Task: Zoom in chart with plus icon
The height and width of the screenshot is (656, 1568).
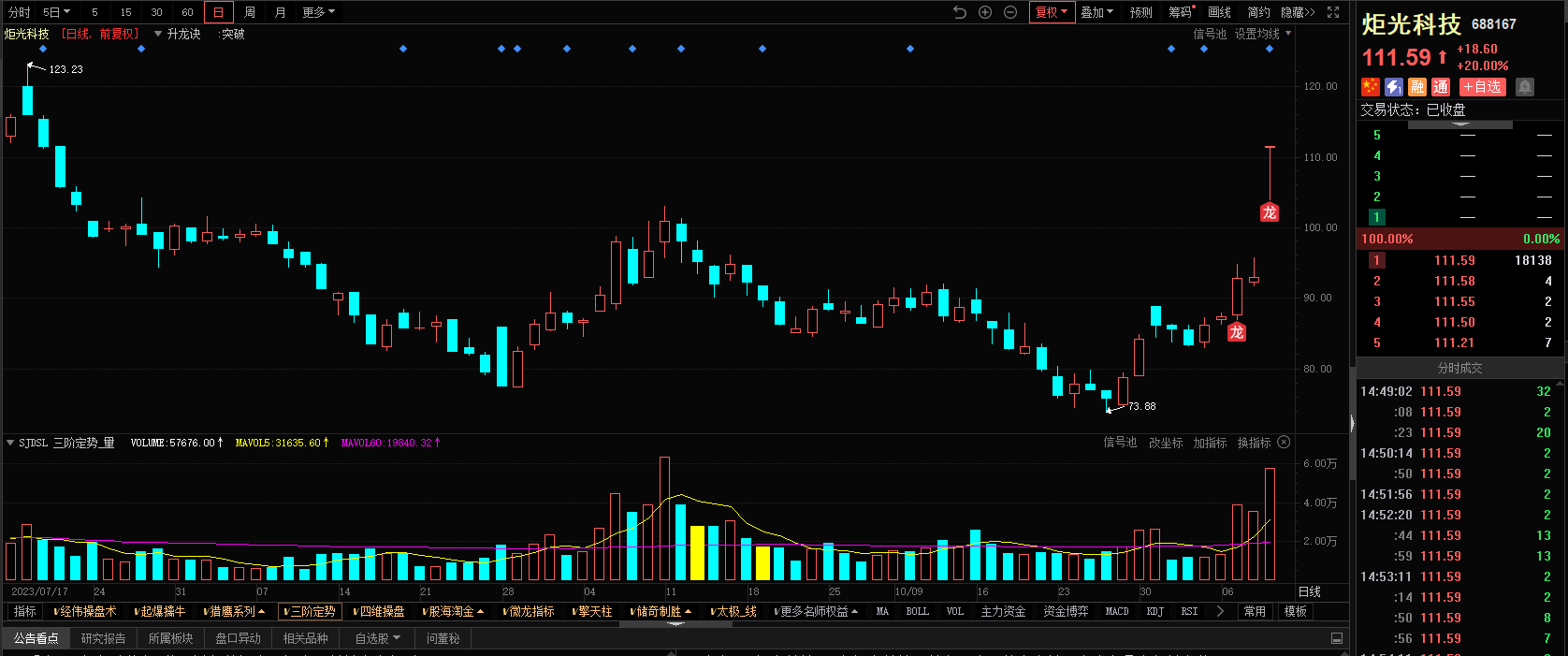Action: (985, 12)
